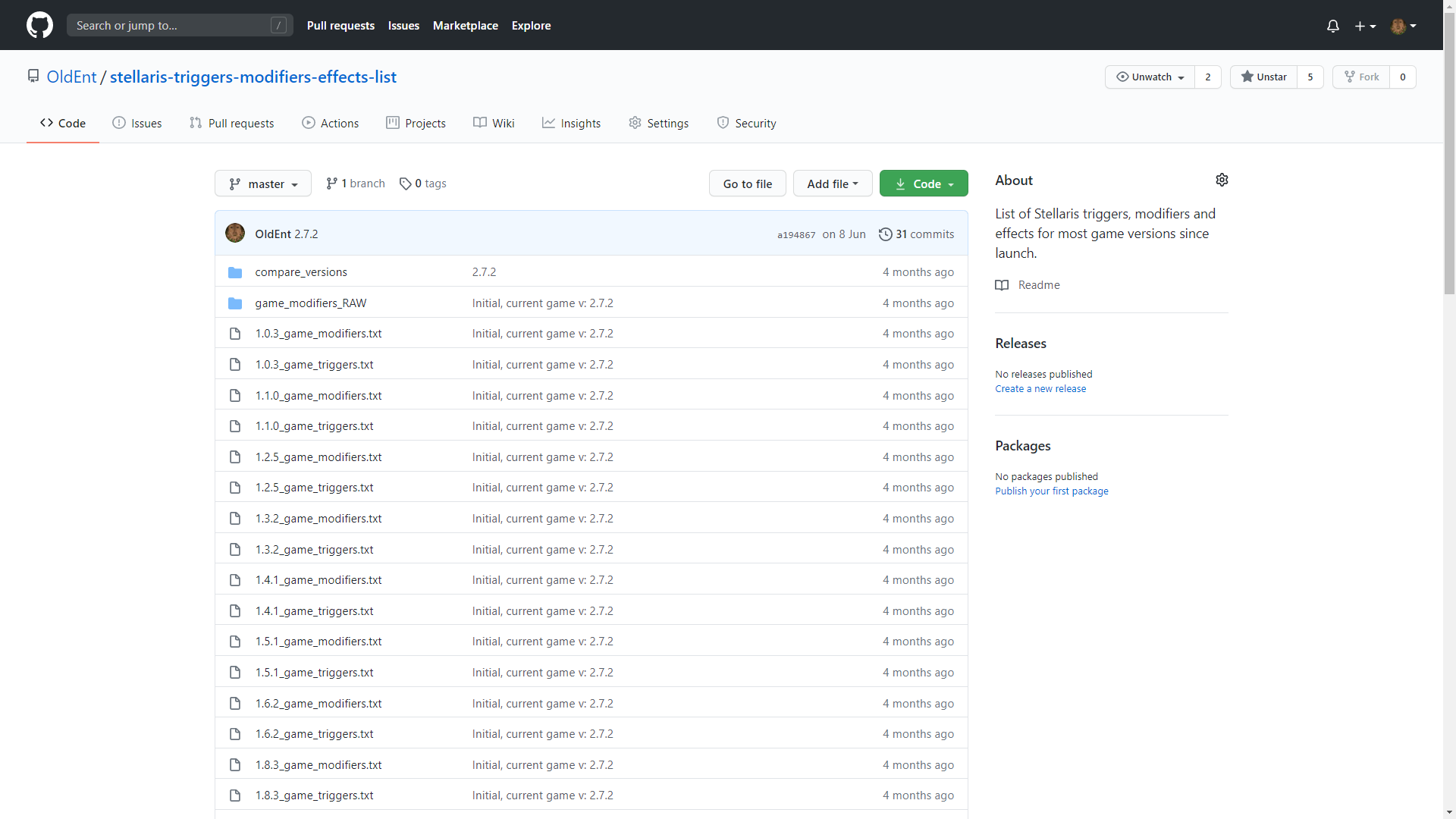Click file icon for 1.1.0_game_triggers.txt
This screenshot has width=1456, height=819.
tap(235, 426)
